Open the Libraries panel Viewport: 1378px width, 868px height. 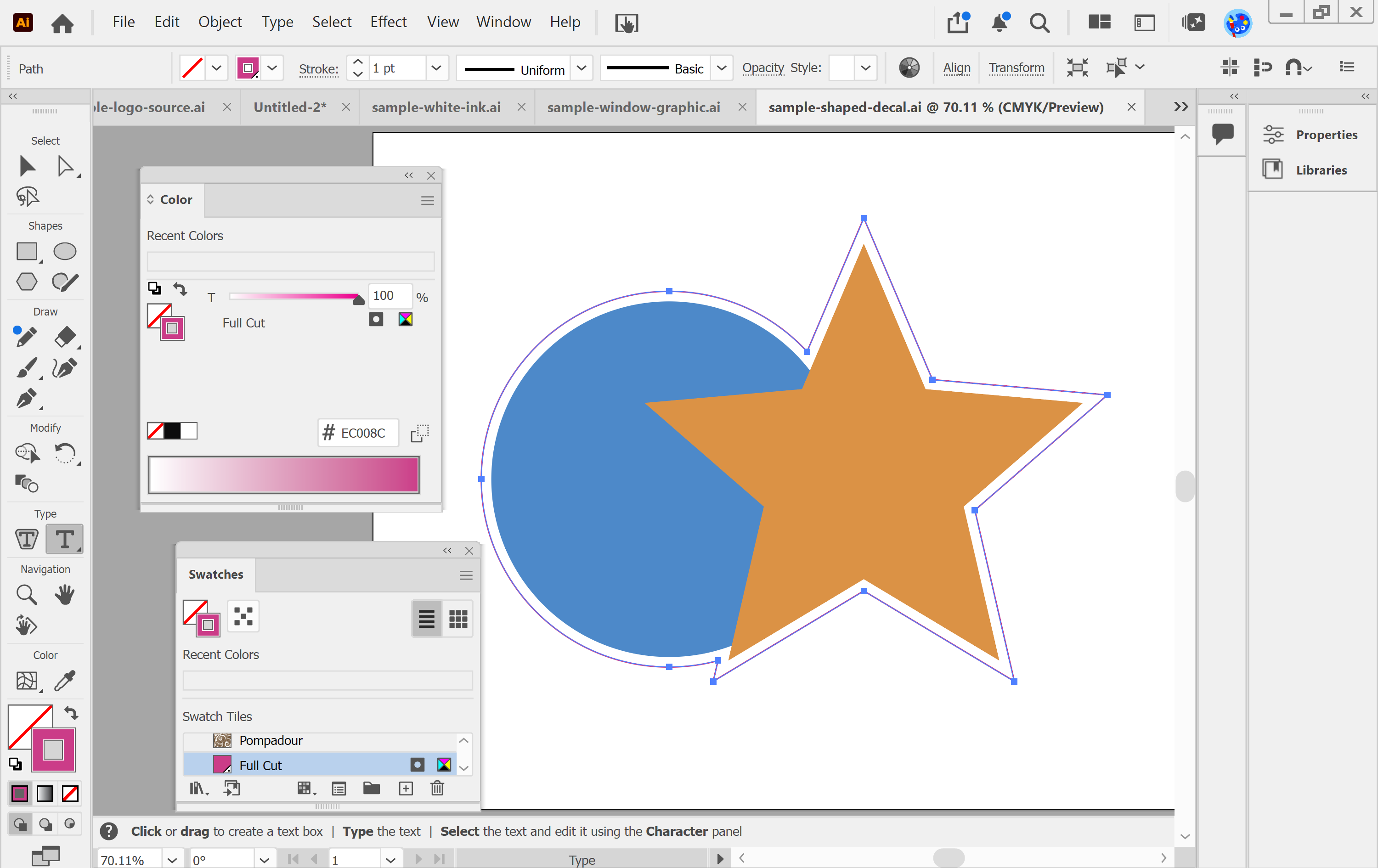tap(1305, 169)
